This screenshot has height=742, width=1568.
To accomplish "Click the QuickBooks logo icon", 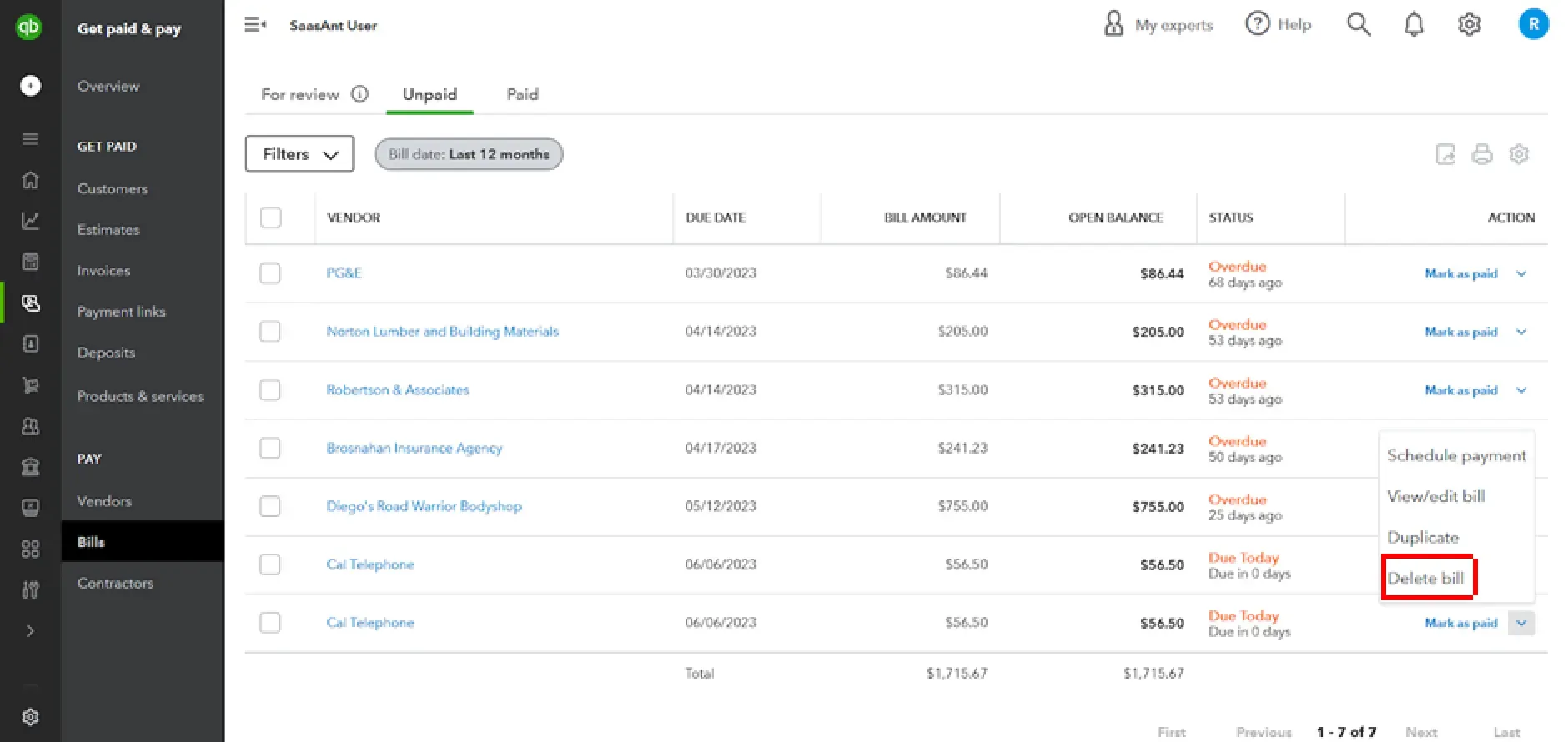I will [x=29, y=27].
